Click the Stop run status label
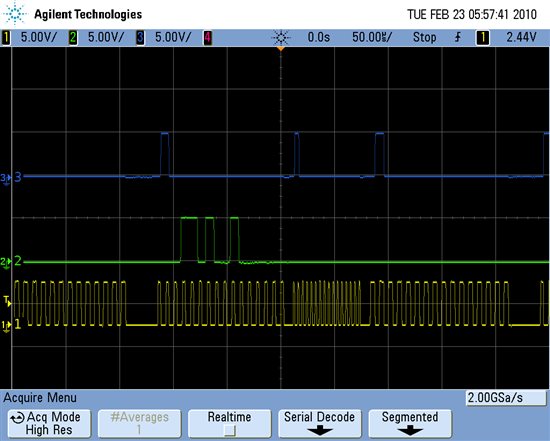 424,37
